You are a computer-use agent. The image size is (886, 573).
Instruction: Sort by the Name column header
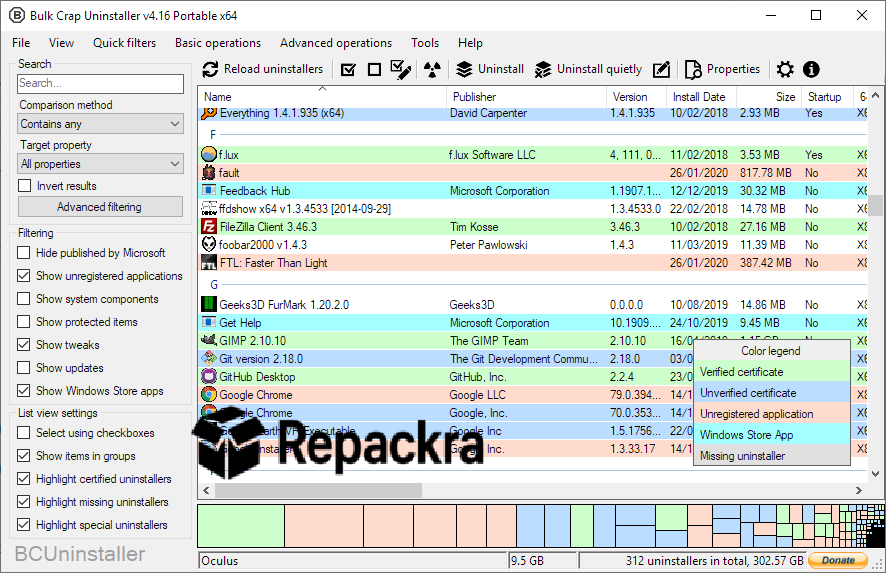click(322, 97)
